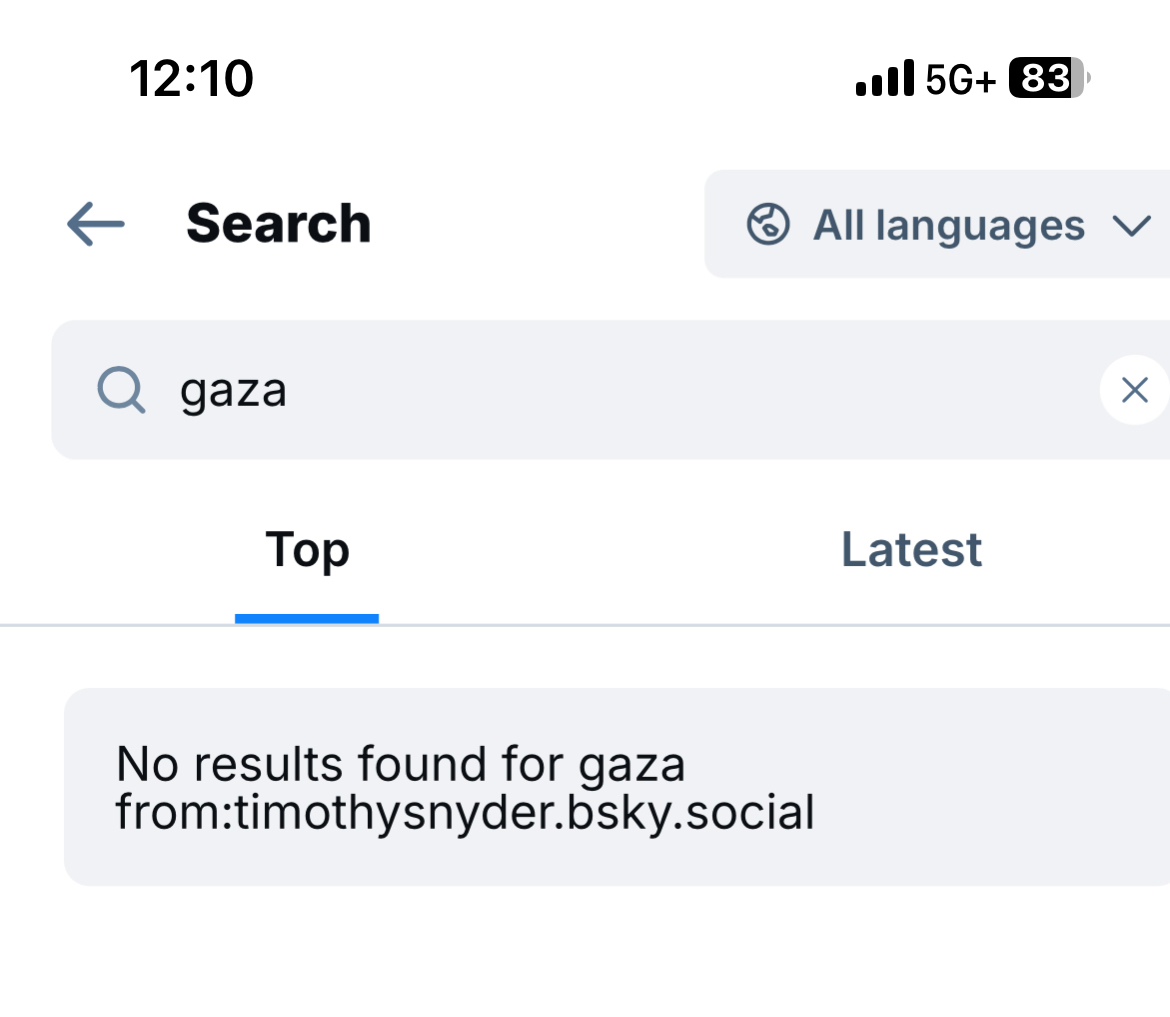1170x1017 pixels.
Task: Expand language list via chevron arrow
Action: (x=1131, y=226)
